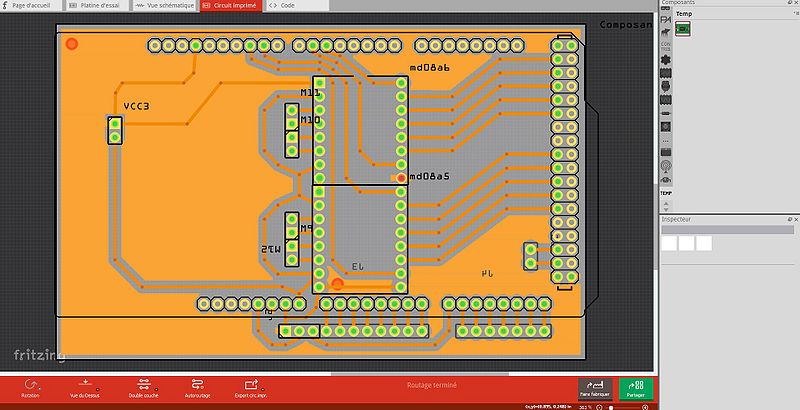The width and height of the screenshot is (800, 410).
Task: Click the zoom slider track
Action: (x=619, y=406)
